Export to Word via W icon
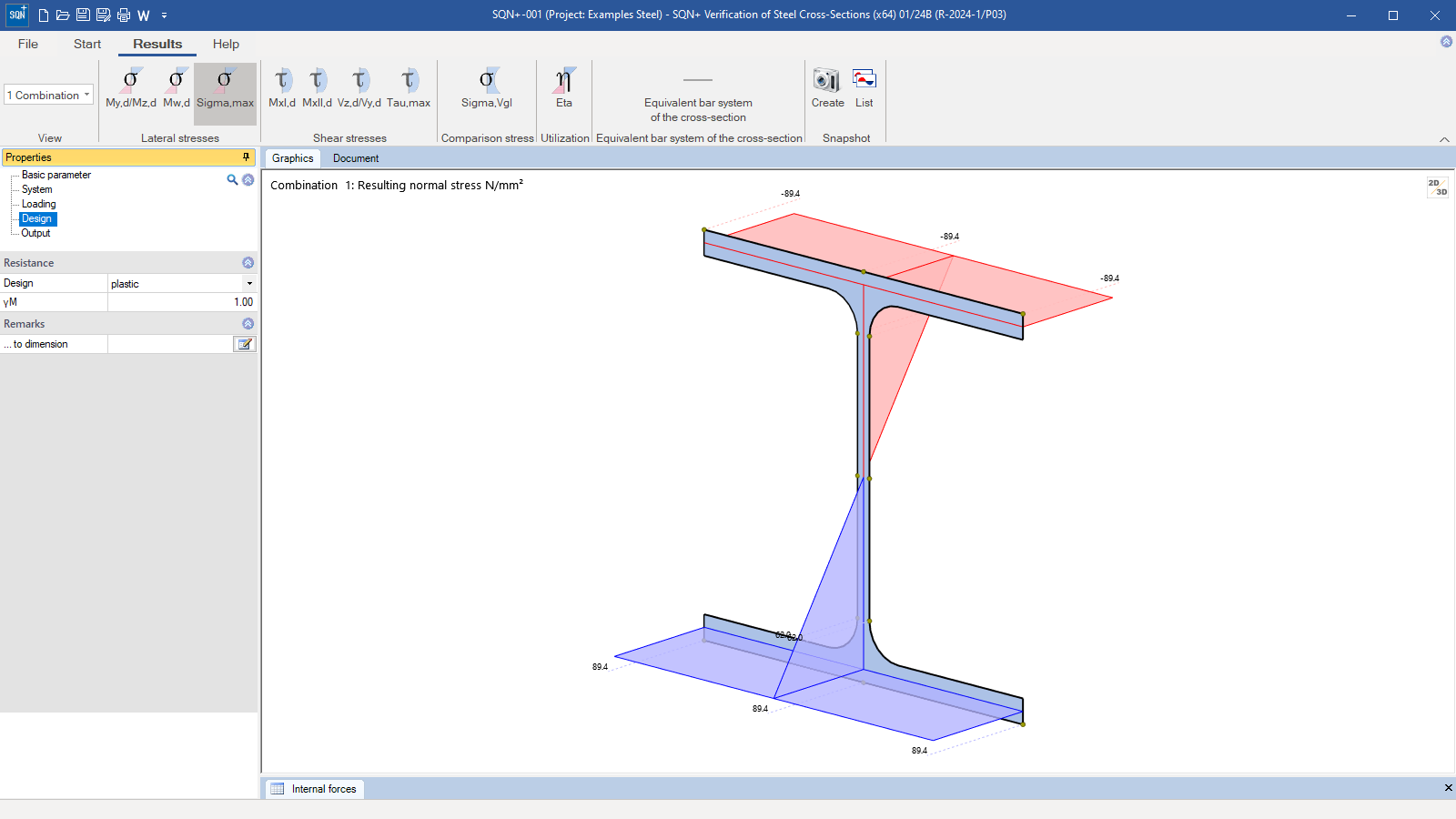This screenshot has height=819, width=1456. (x=144, y=15)
